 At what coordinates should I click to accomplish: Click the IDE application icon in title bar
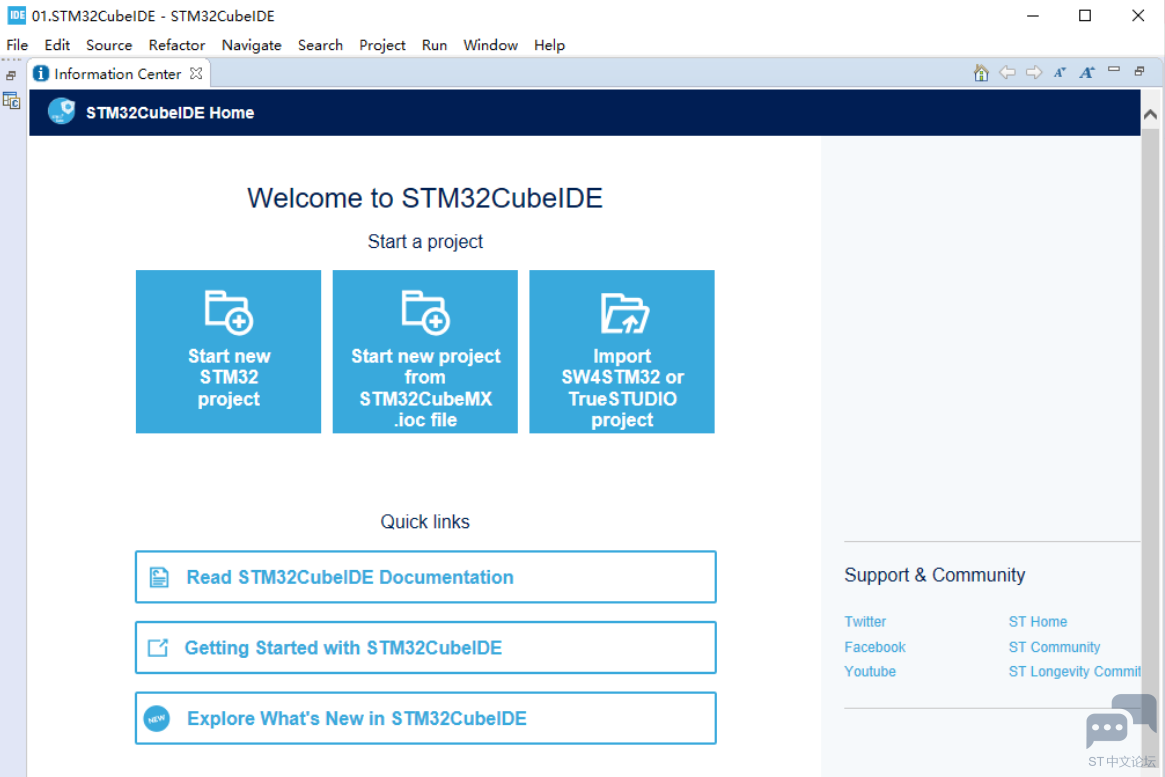pyautogui.click(x=16, y=16)
